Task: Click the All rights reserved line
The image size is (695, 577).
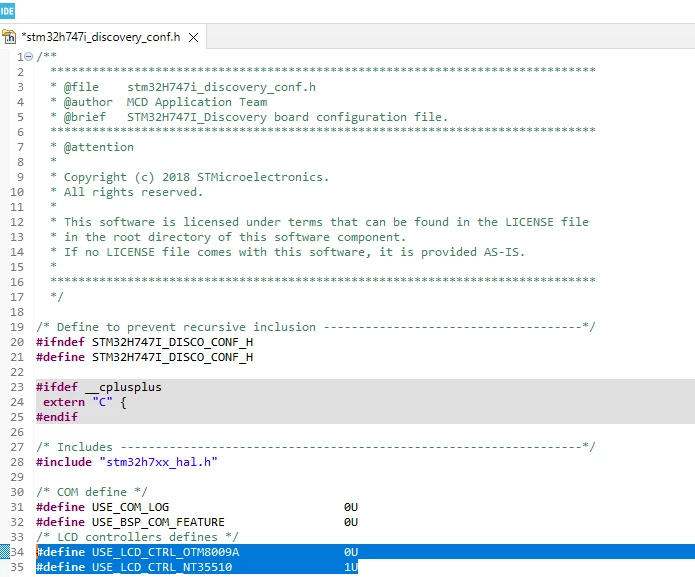Action: 126,192
